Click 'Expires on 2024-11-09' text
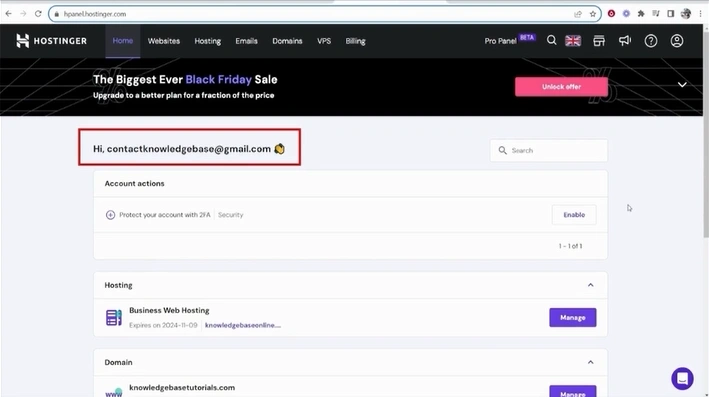Viewport: 709px width, 397px height. pos(163,325)
